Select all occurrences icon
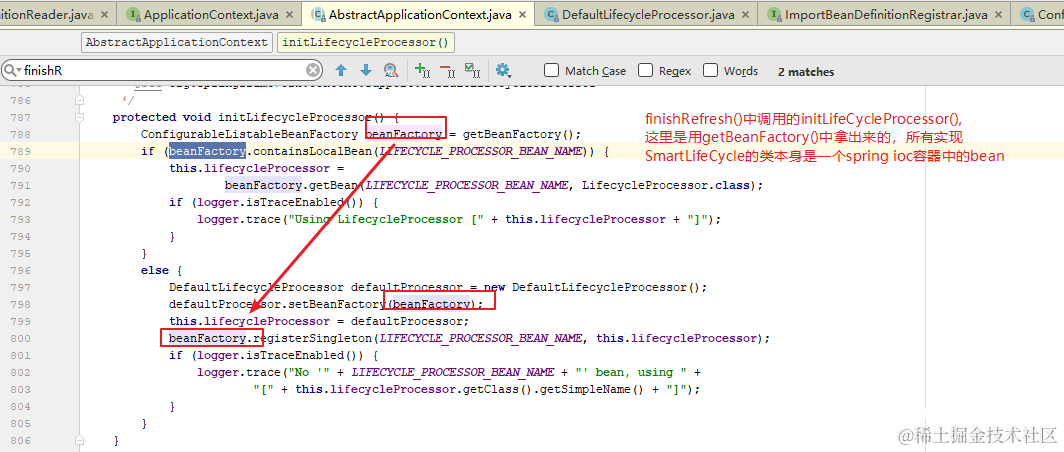 pyautogui.click(x=472, y=69)
